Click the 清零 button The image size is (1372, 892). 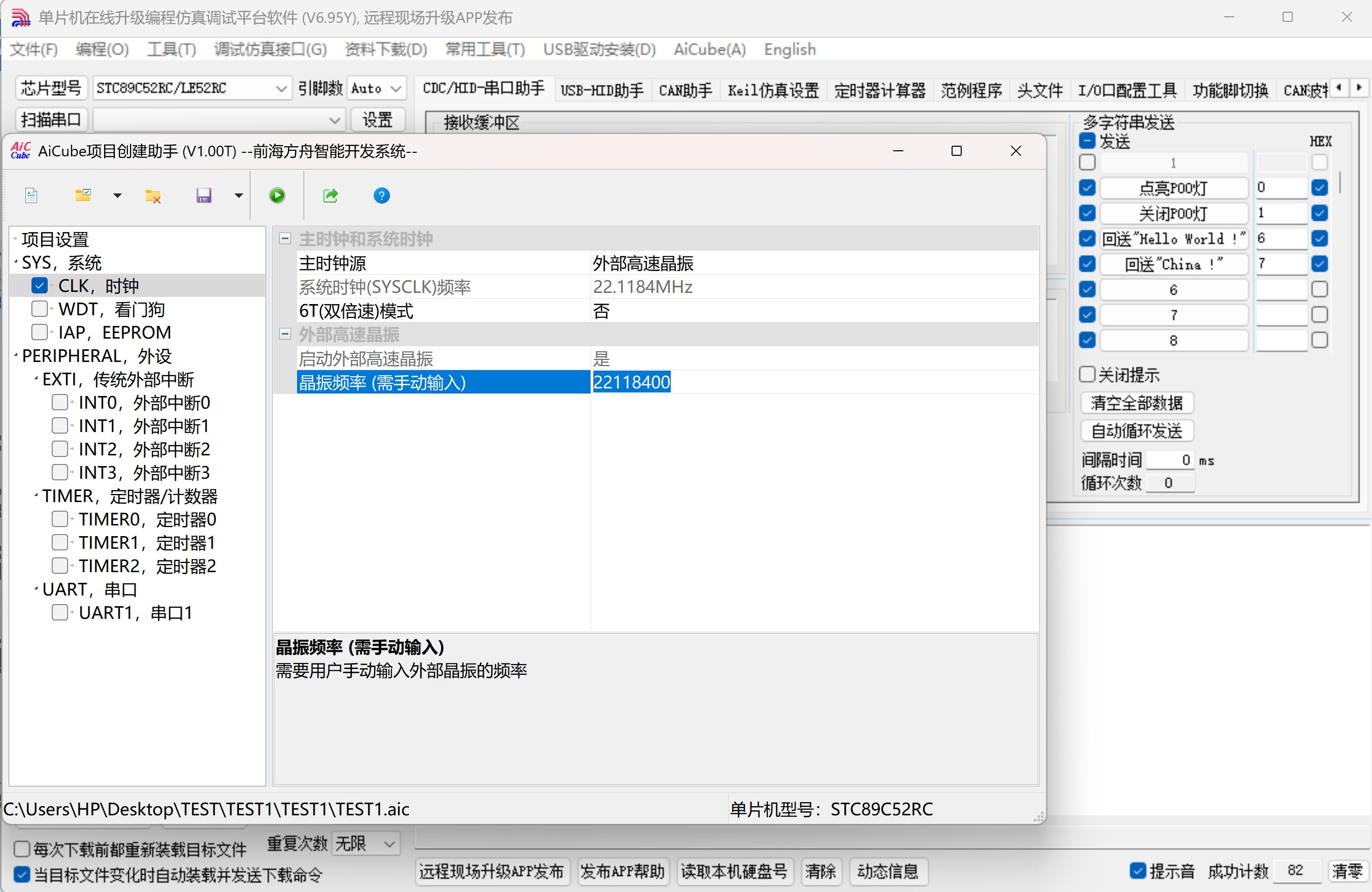(1347, 871)
